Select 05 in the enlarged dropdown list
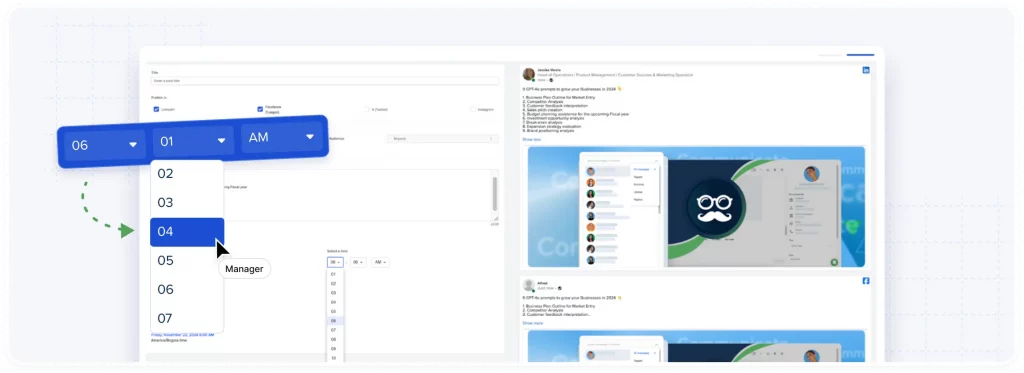This screenshot has width=1024, height=373. point(187,261)
